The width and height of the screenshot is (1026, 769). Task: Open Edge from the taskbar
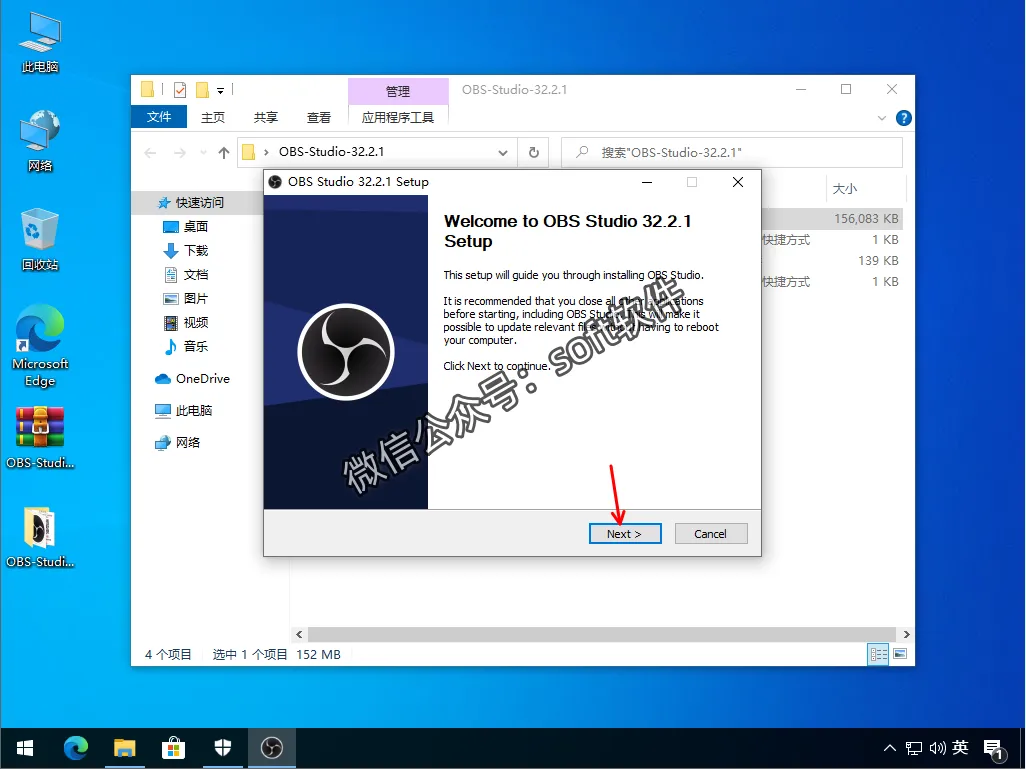75,748
